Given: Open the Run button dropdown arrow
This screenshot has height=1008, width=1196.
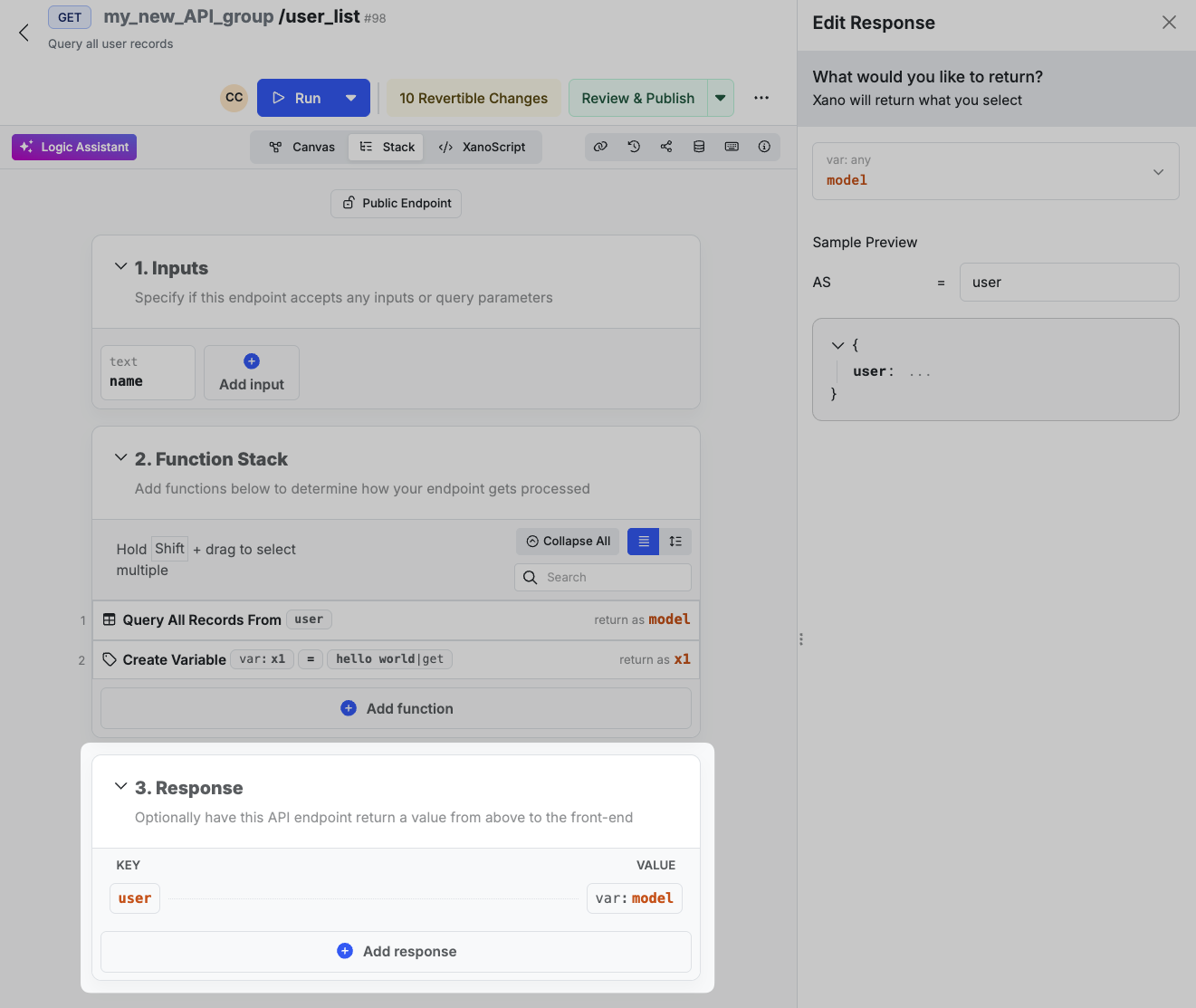Looking at the screenshot, I should (x=351, y=98).
